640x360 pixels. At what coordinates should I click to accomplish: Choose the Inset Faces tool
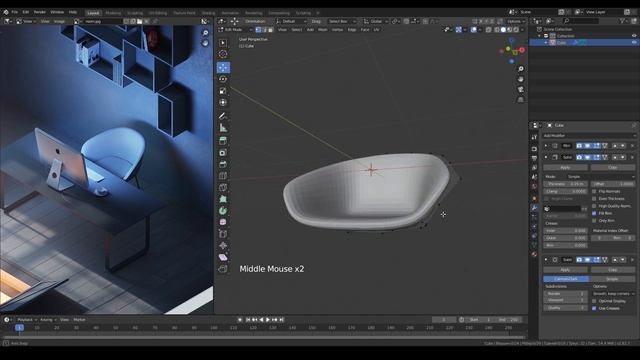pyautogui.click(x=223, y=153)
